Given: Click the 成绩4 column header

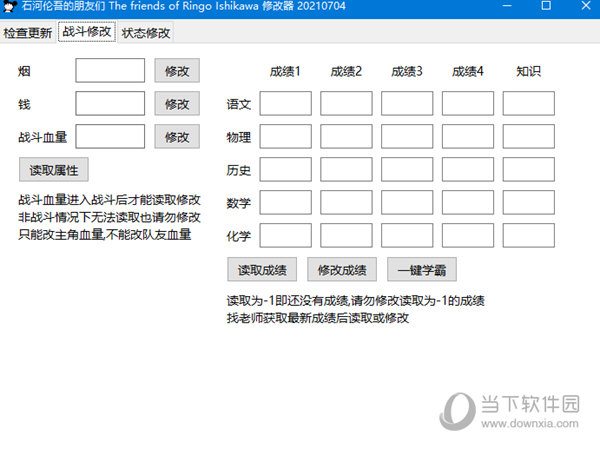Looking at the screenshot, I should pos(468,71).
